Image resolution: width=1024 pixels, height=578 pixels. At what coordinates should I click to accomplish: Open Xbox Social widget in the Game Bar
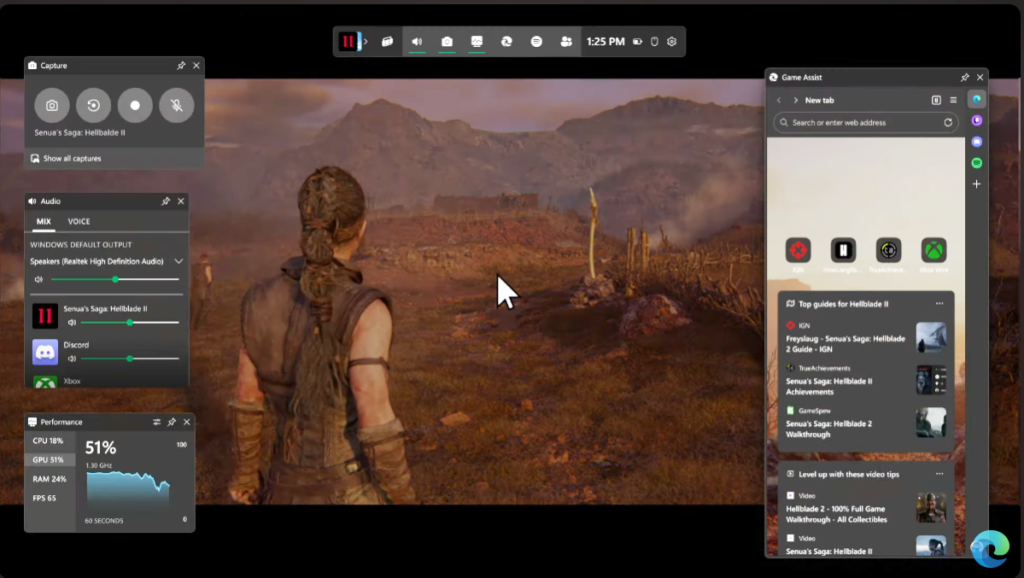tap(566, 42)
